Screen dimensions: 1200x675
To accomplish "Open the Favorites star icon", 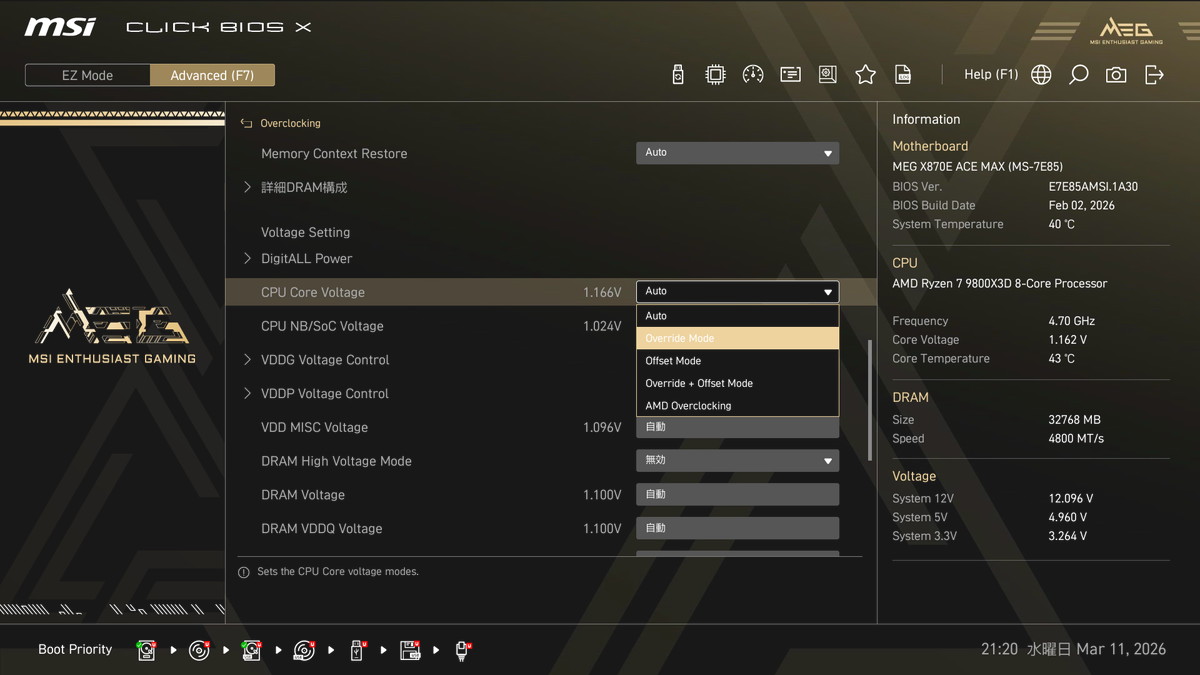I will (865, 75).
